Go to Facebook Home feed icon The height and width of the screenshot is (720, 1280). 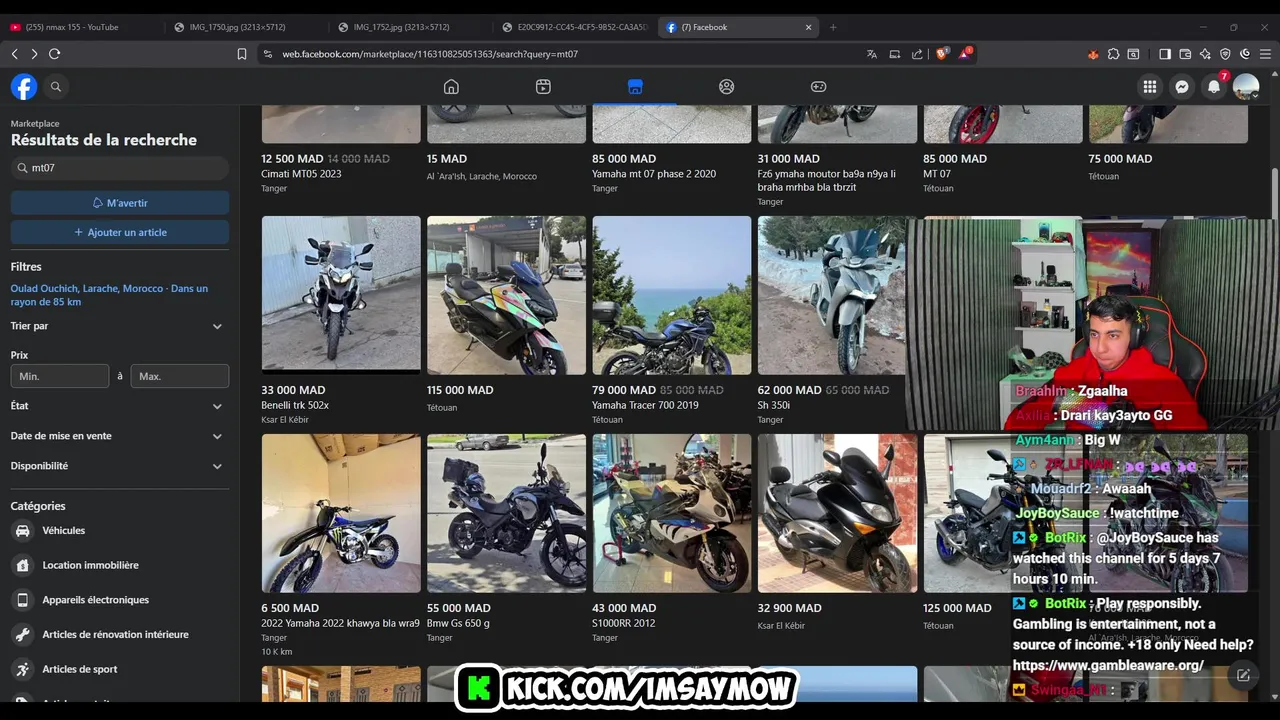coord(451,87)
